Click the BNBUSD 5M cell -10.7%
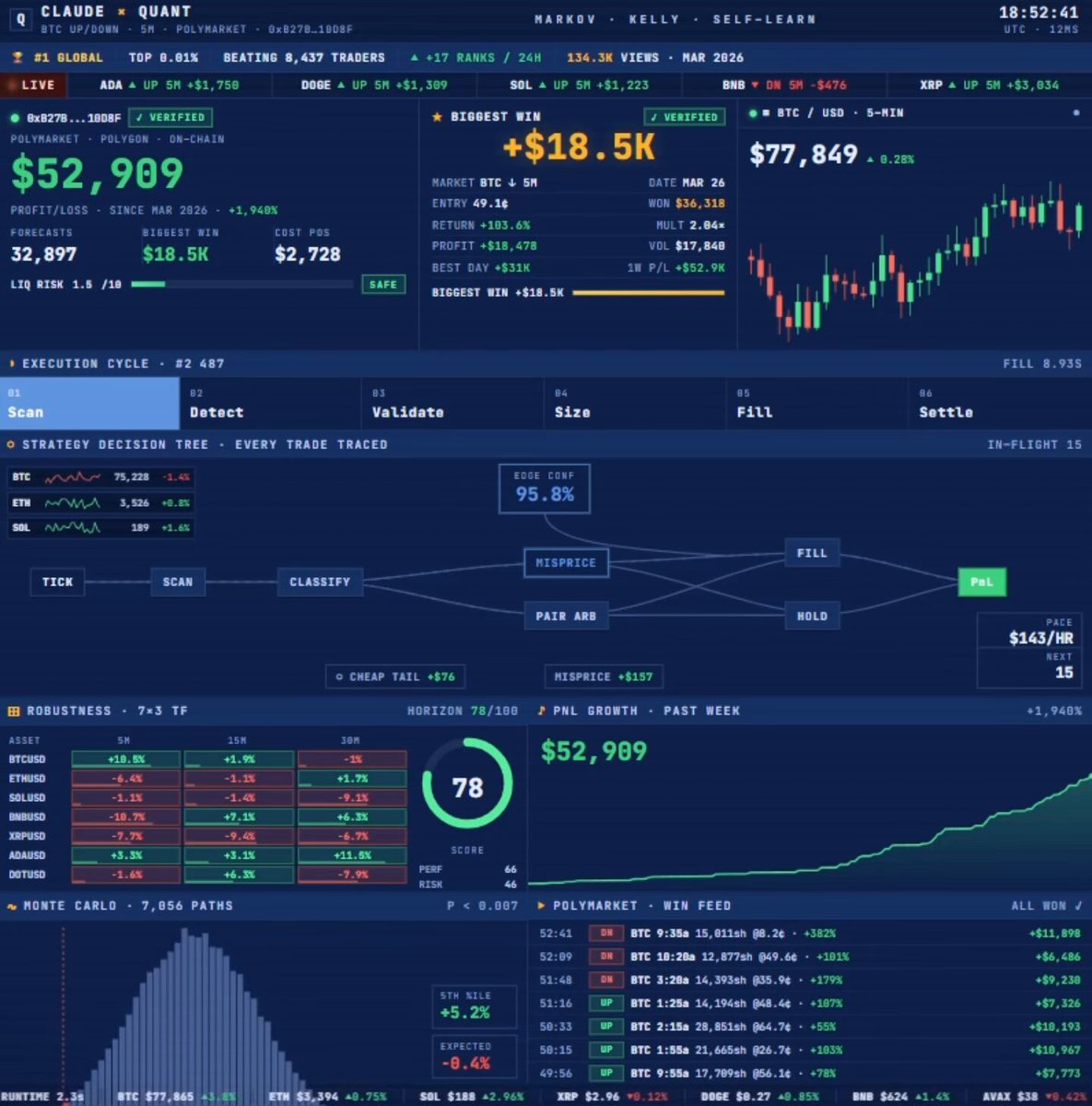Viewport: 1092px width, 1106px height. (x=126, y=817)
